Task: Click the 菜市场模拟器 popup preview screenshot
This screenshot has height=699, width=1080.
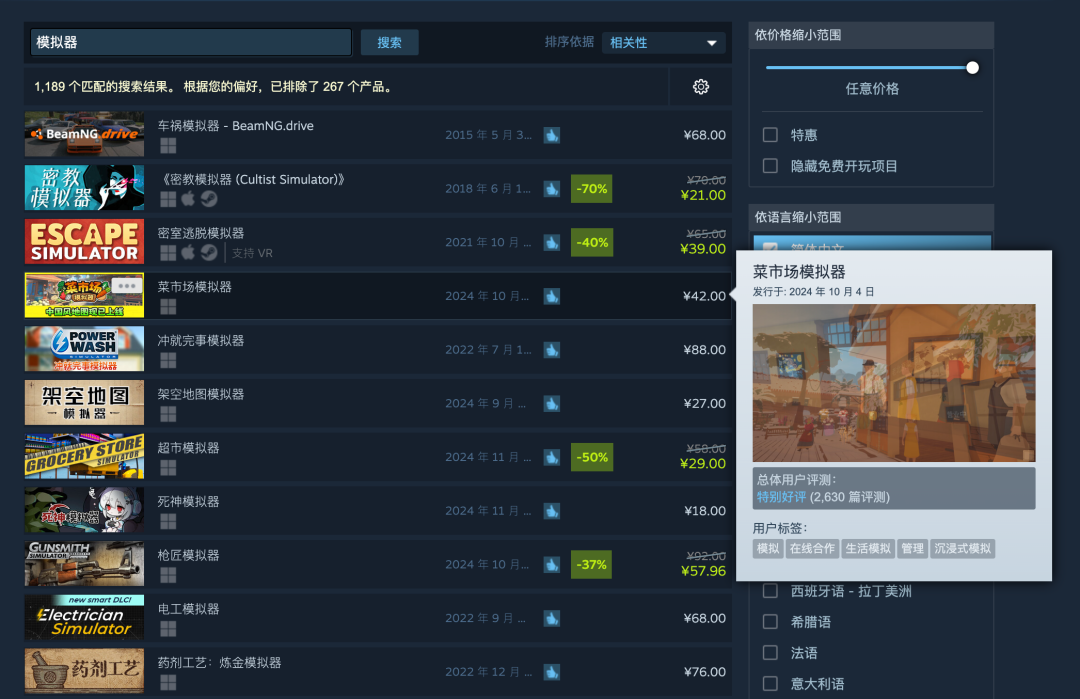Action: point(894,383)
